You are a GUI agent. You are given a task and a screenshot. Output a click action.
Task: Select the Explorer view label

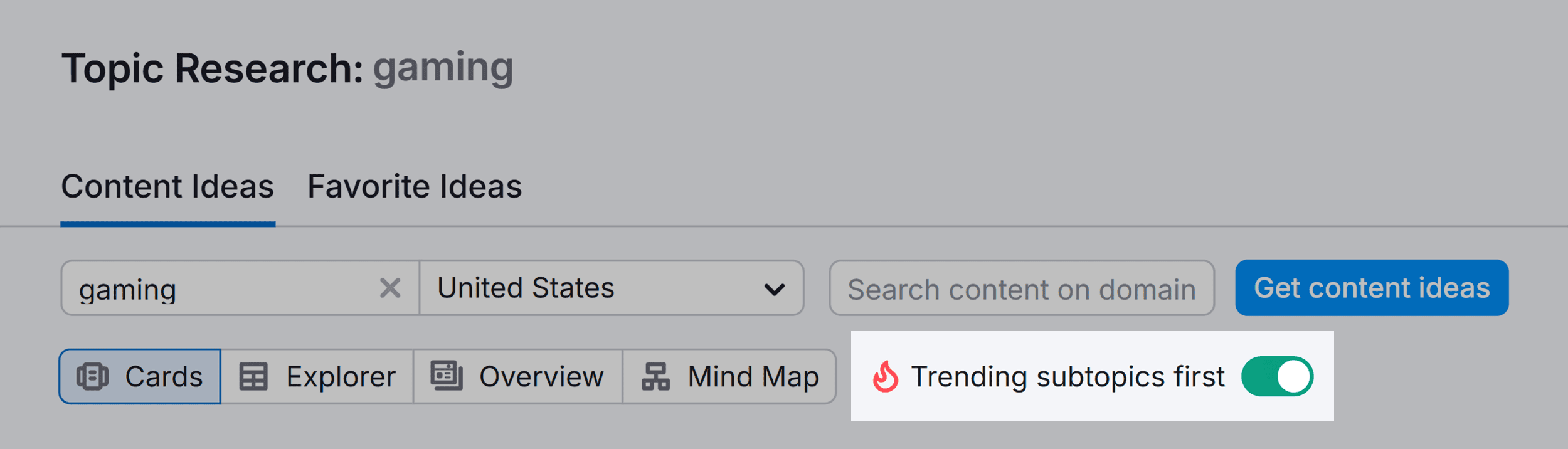pyautogui.click(x=341, y=377)
